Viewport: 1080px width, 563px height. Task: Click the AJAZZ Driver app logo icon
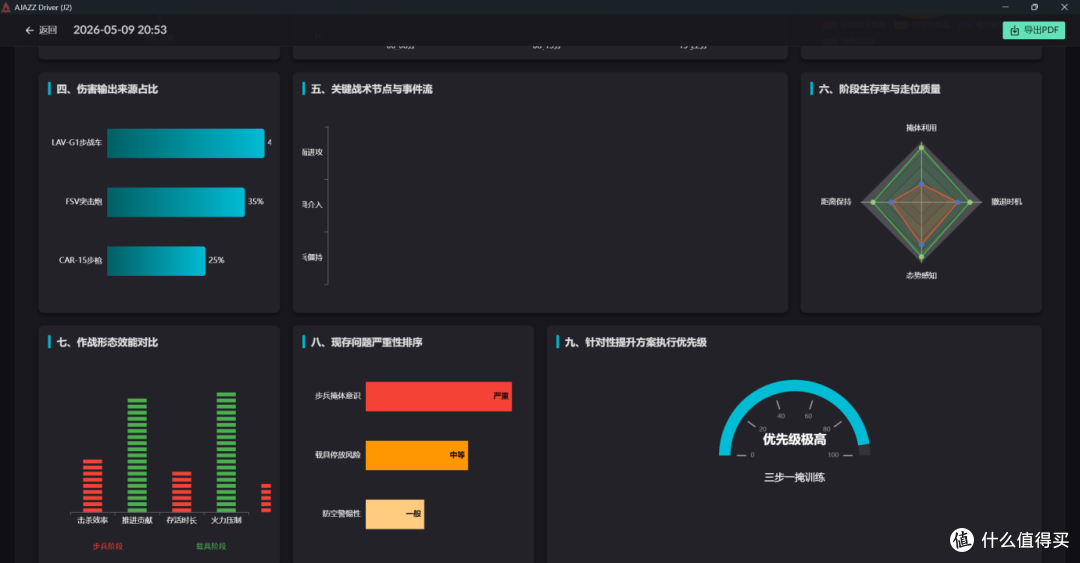click(6, 7)
